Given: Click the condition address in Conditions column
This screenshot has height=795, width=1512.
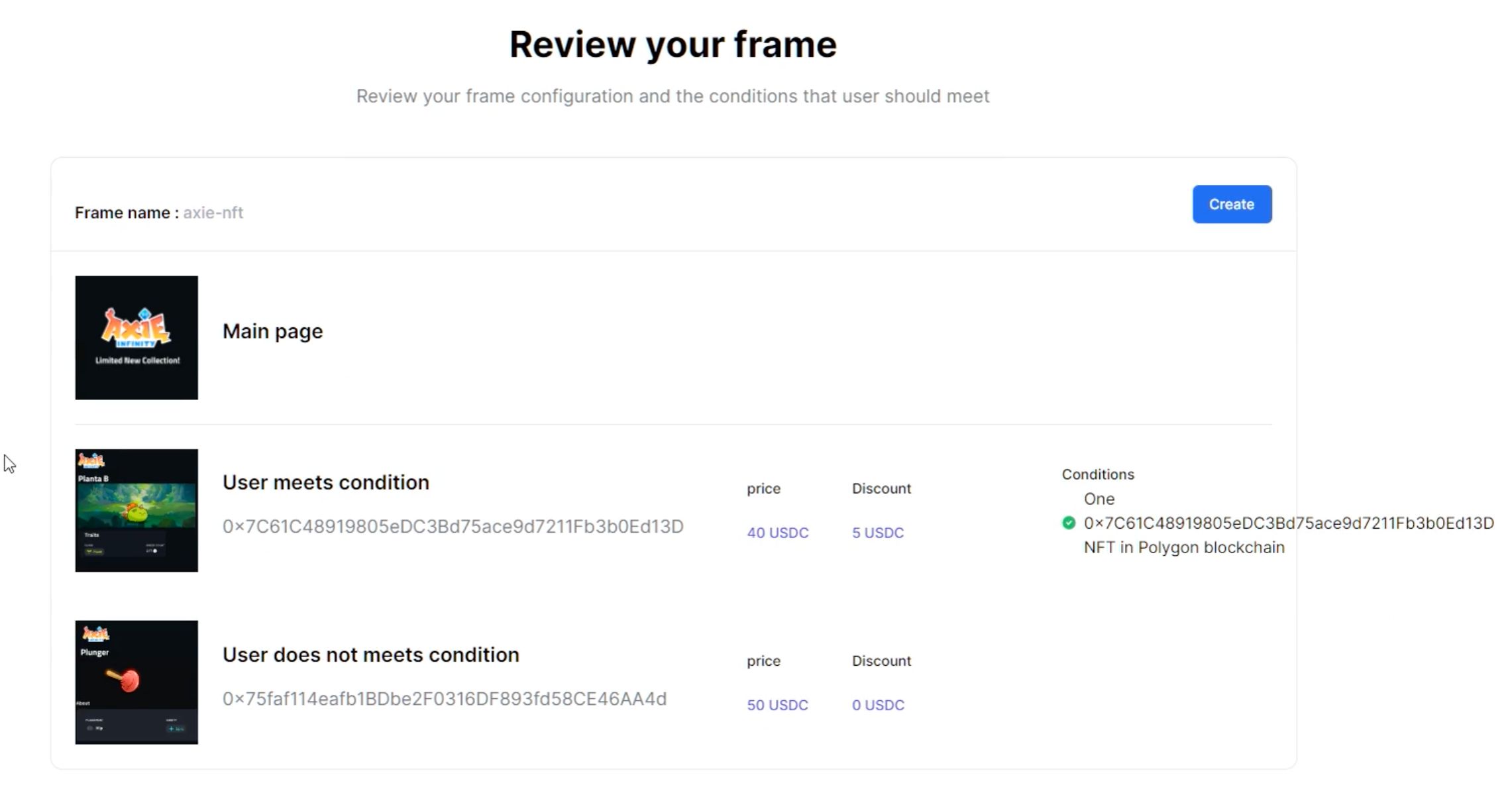Looking at the screenshot, I should [x=1289, y=523].
